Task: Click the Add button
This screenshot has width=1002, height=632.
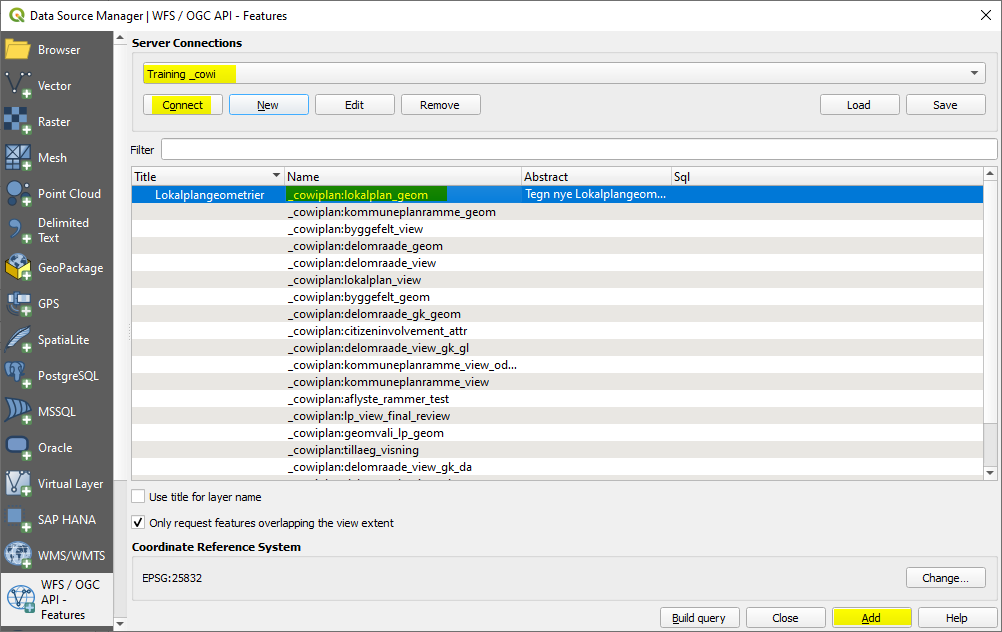Action: click(x=871, y=618)
